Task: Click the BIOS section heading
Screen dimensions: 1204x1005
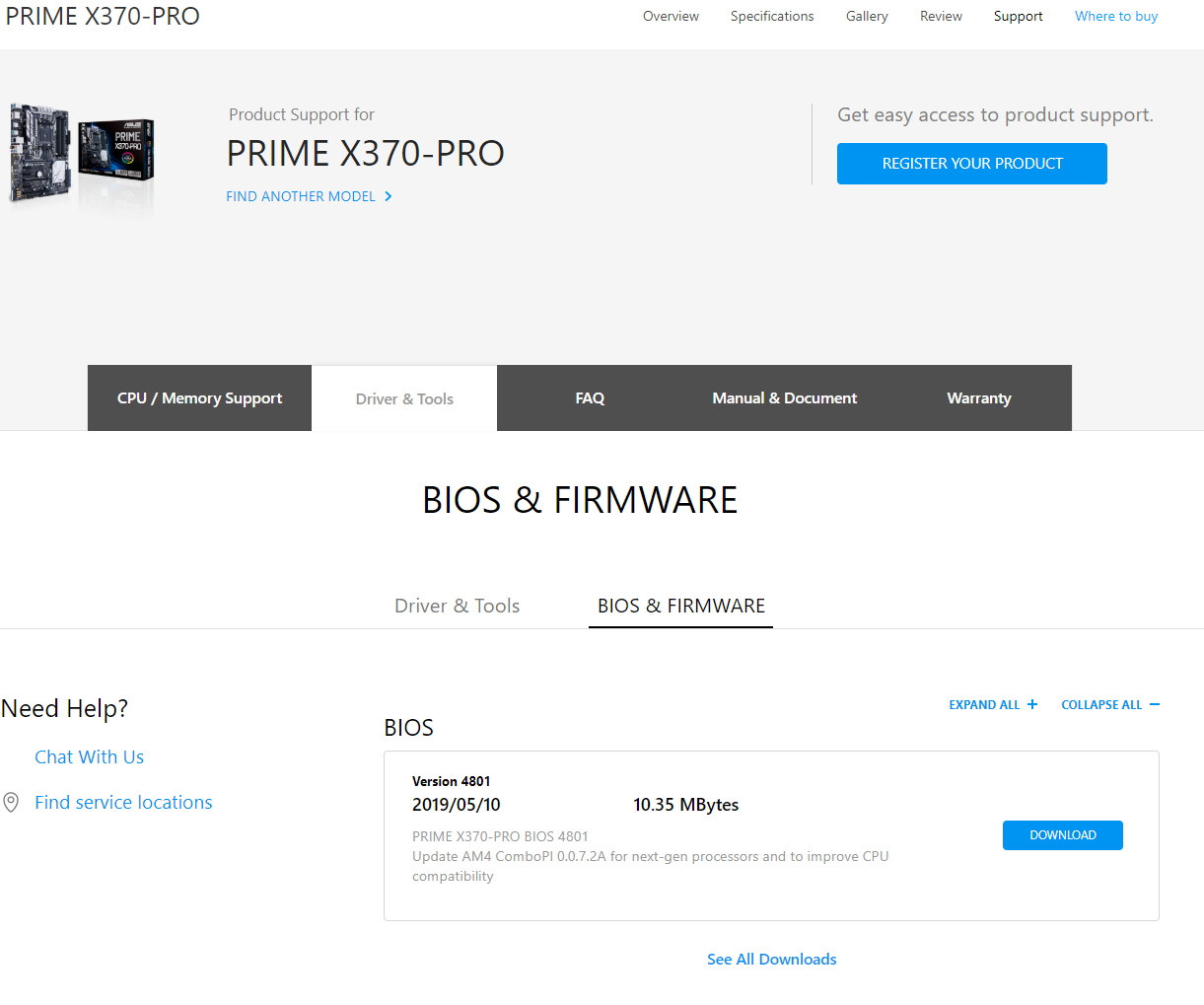Action: point(408,728)
